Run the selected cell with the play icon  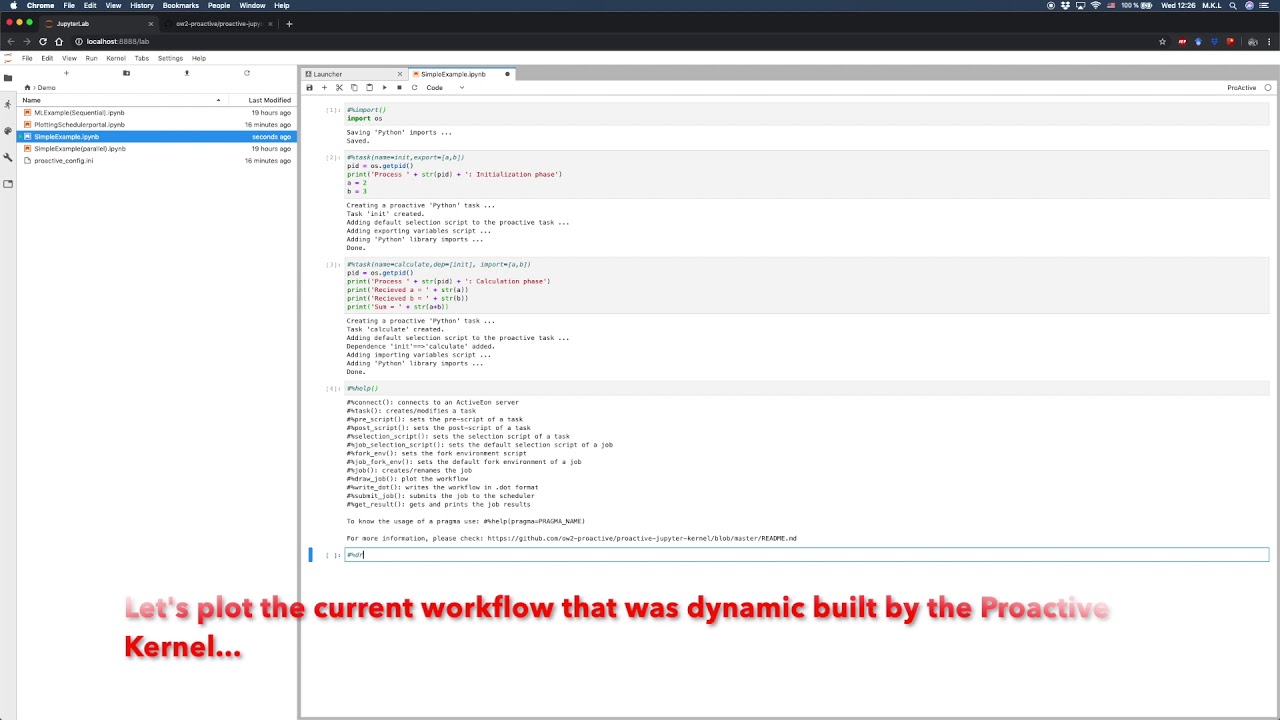(384, 88)
